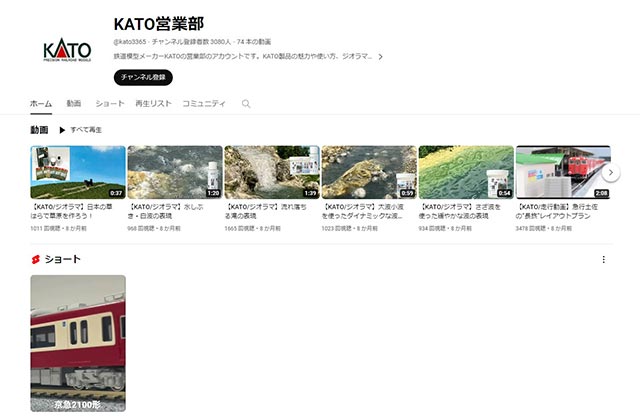Viewport: 640px width, 416px height.
Task: Click the ショート section heading
Action: (62, 259)
